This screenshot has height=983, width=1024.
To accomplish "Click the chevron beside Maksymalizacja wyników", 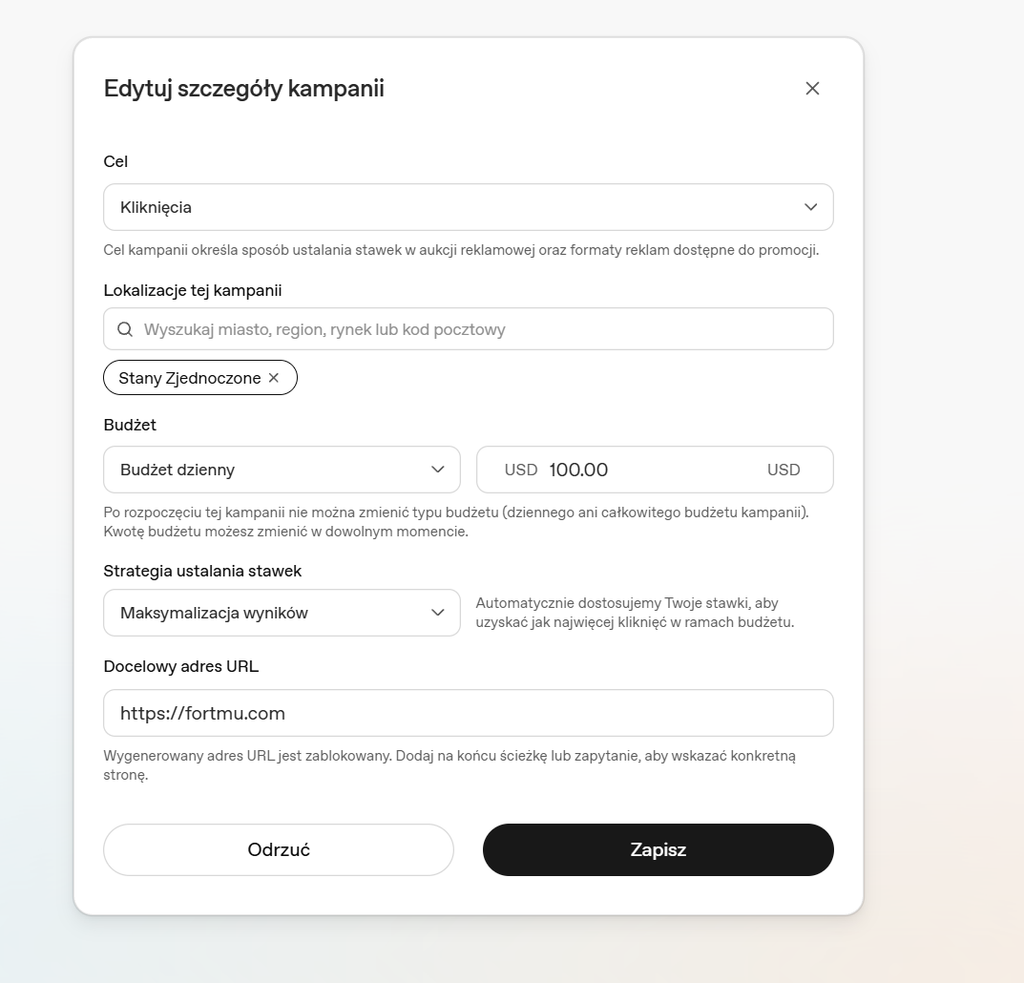I will (438, 613).
